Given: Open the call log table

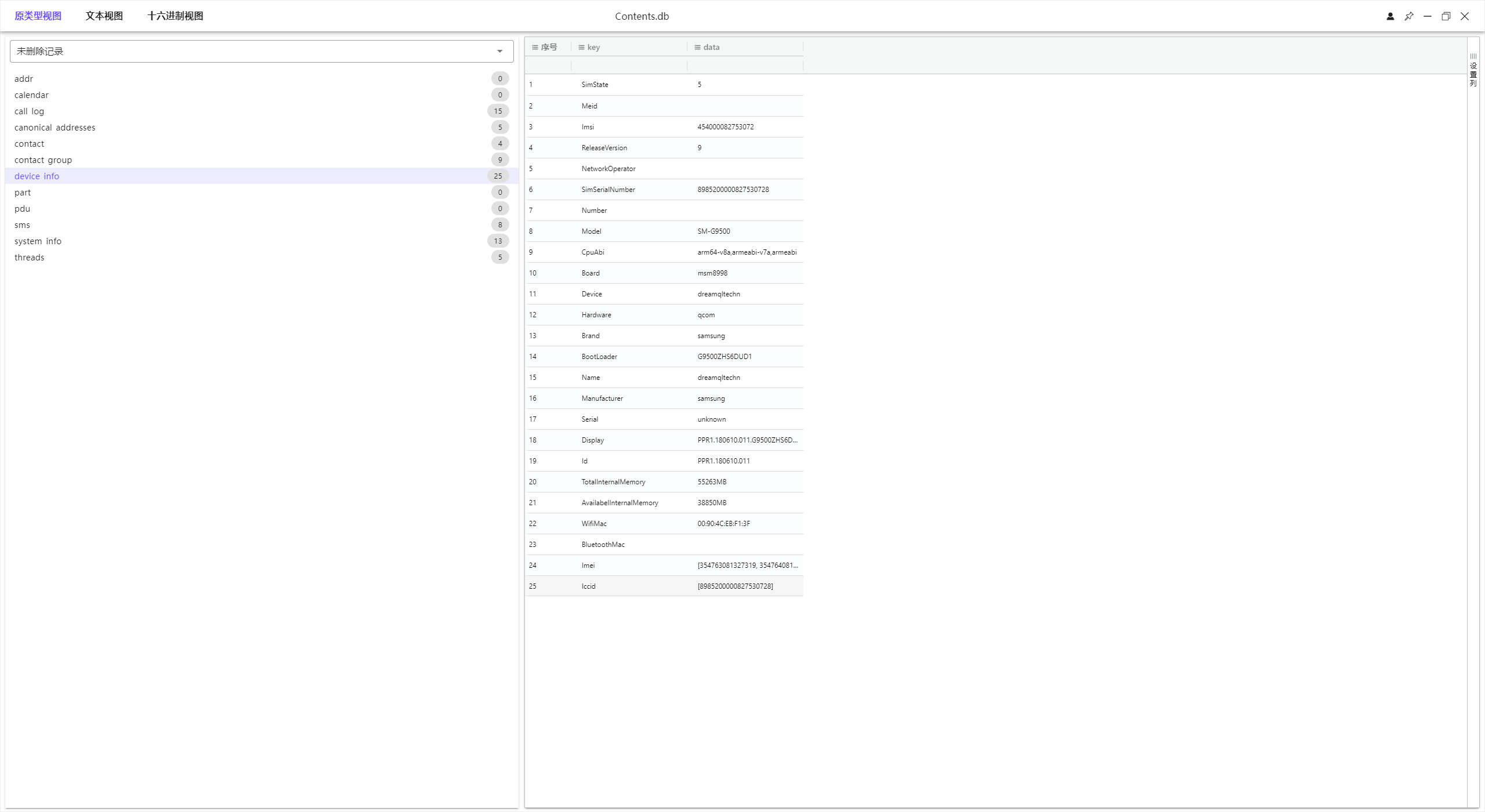Looking at the screenshot, I should point(29,111).
